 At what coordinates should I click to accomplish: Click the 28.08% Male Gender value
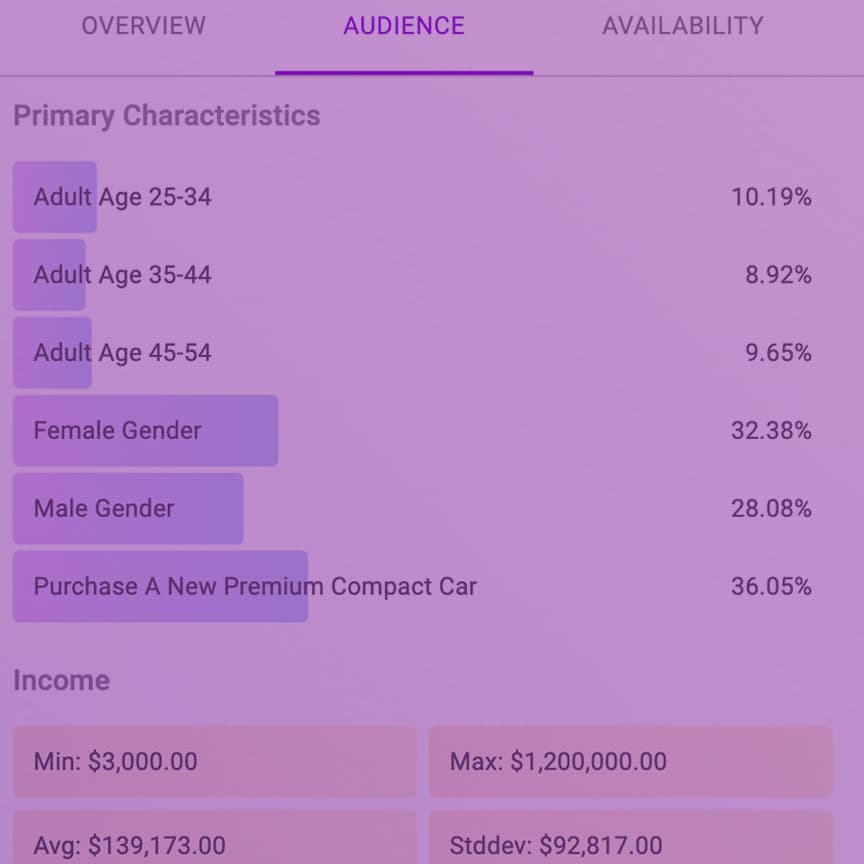771,508
